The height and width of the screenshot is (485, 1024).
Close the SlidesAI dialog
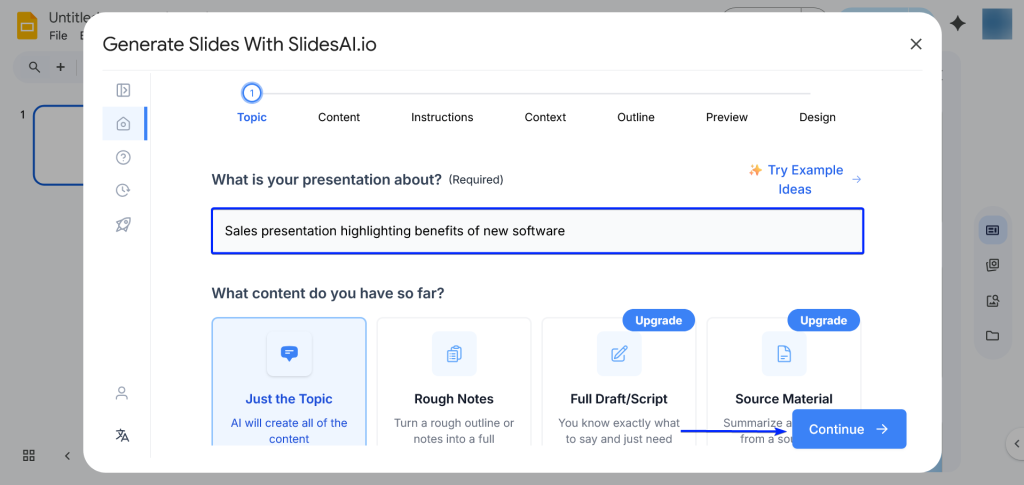coord(916,44)
